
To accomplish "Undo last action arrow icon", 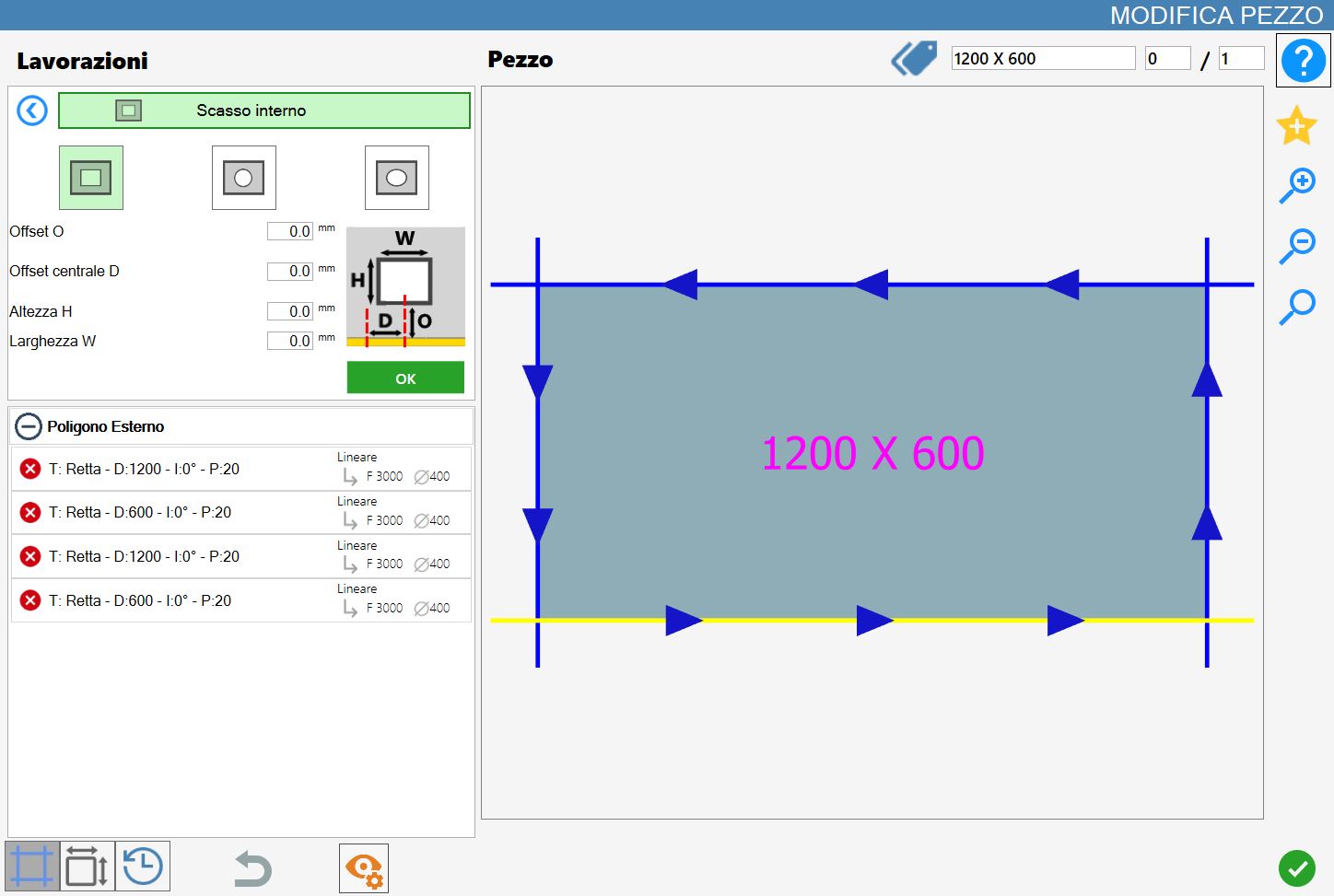I will point(252,868).
